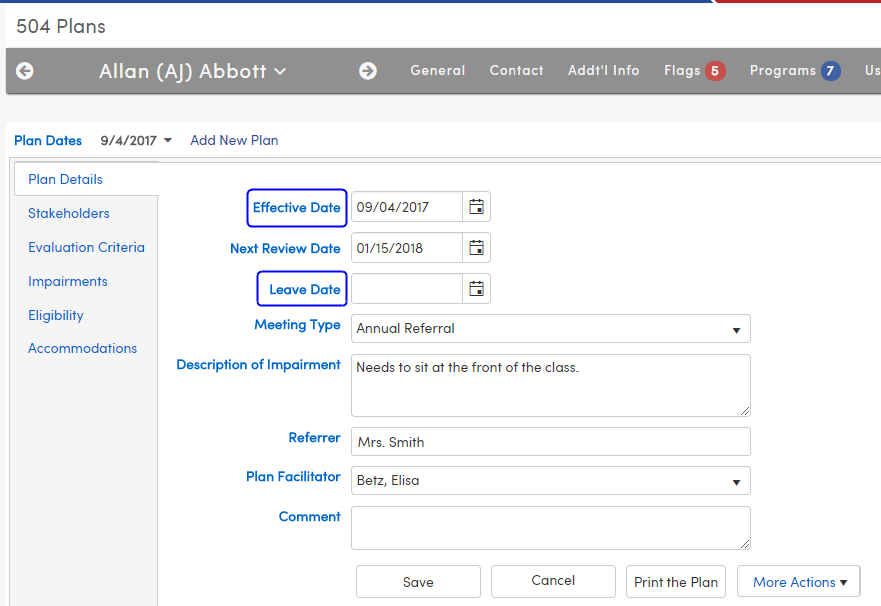Click Add New Plan

tap(234, 140)
